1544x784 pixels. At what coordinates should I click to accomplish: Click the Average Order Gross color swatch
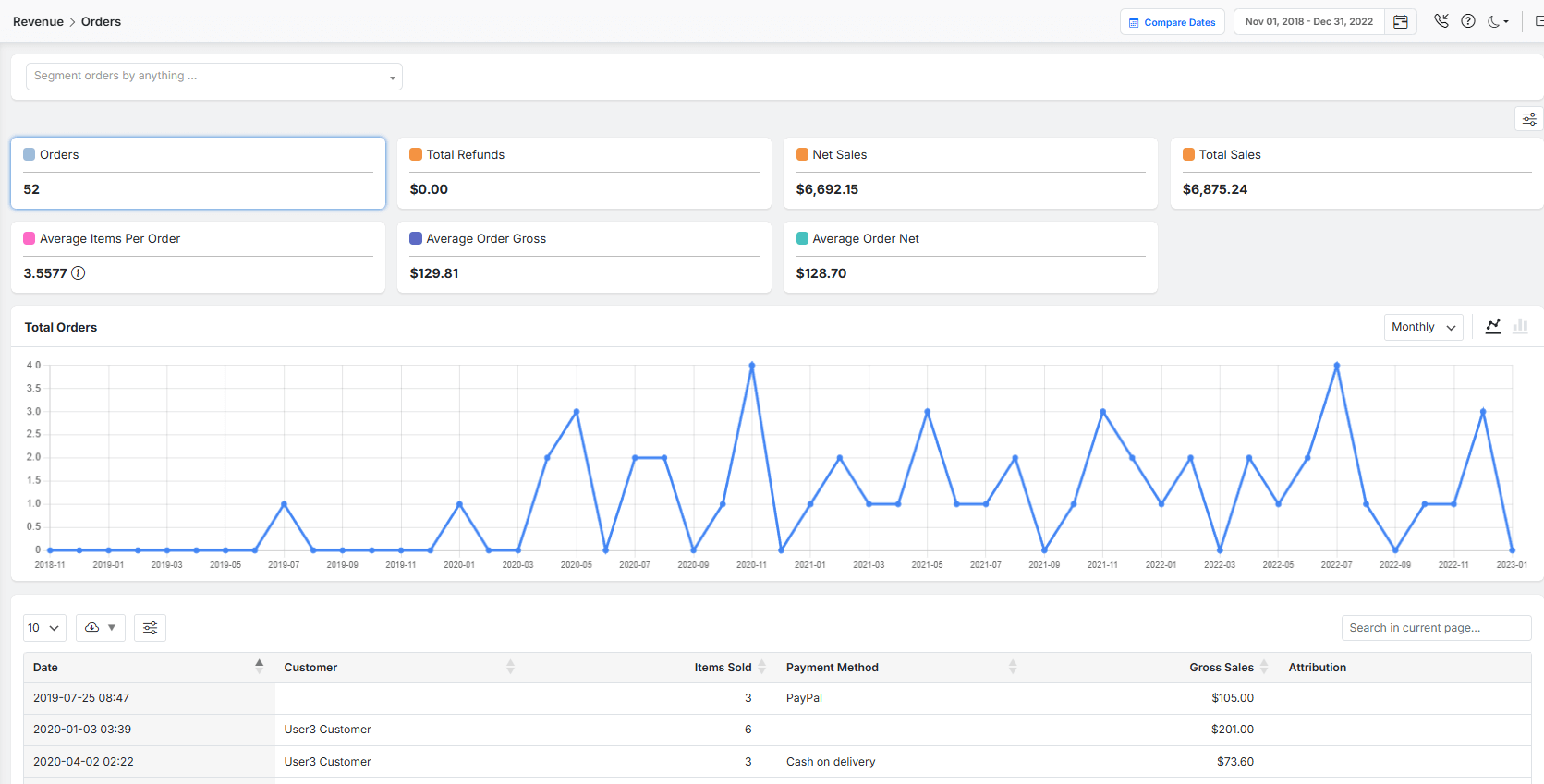pyautogui.click(x=416, y=238)
